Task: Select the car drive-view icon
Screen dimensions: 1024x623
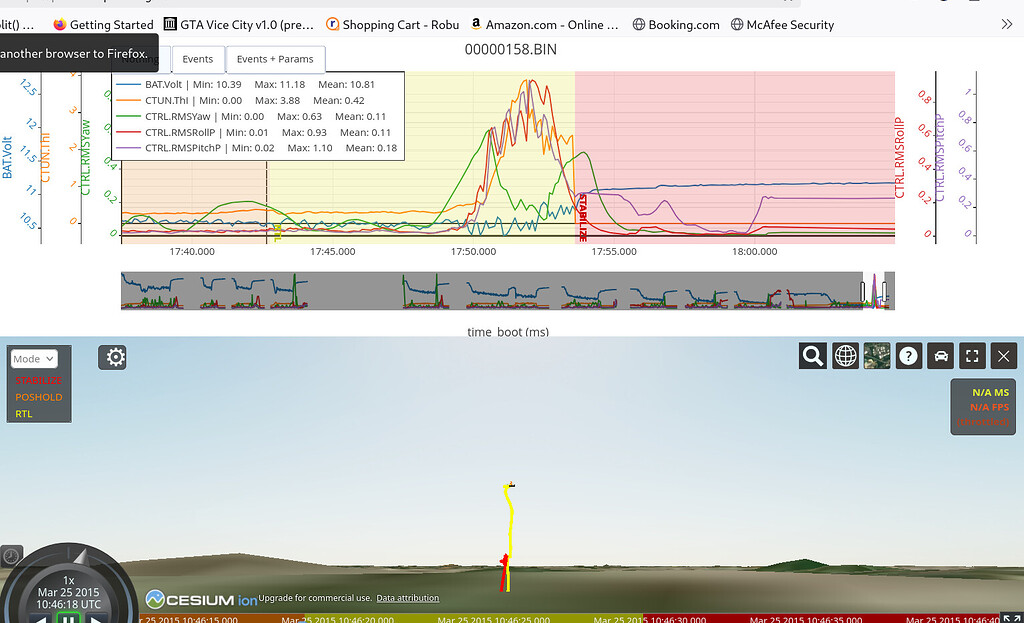Action: (940, 355)
